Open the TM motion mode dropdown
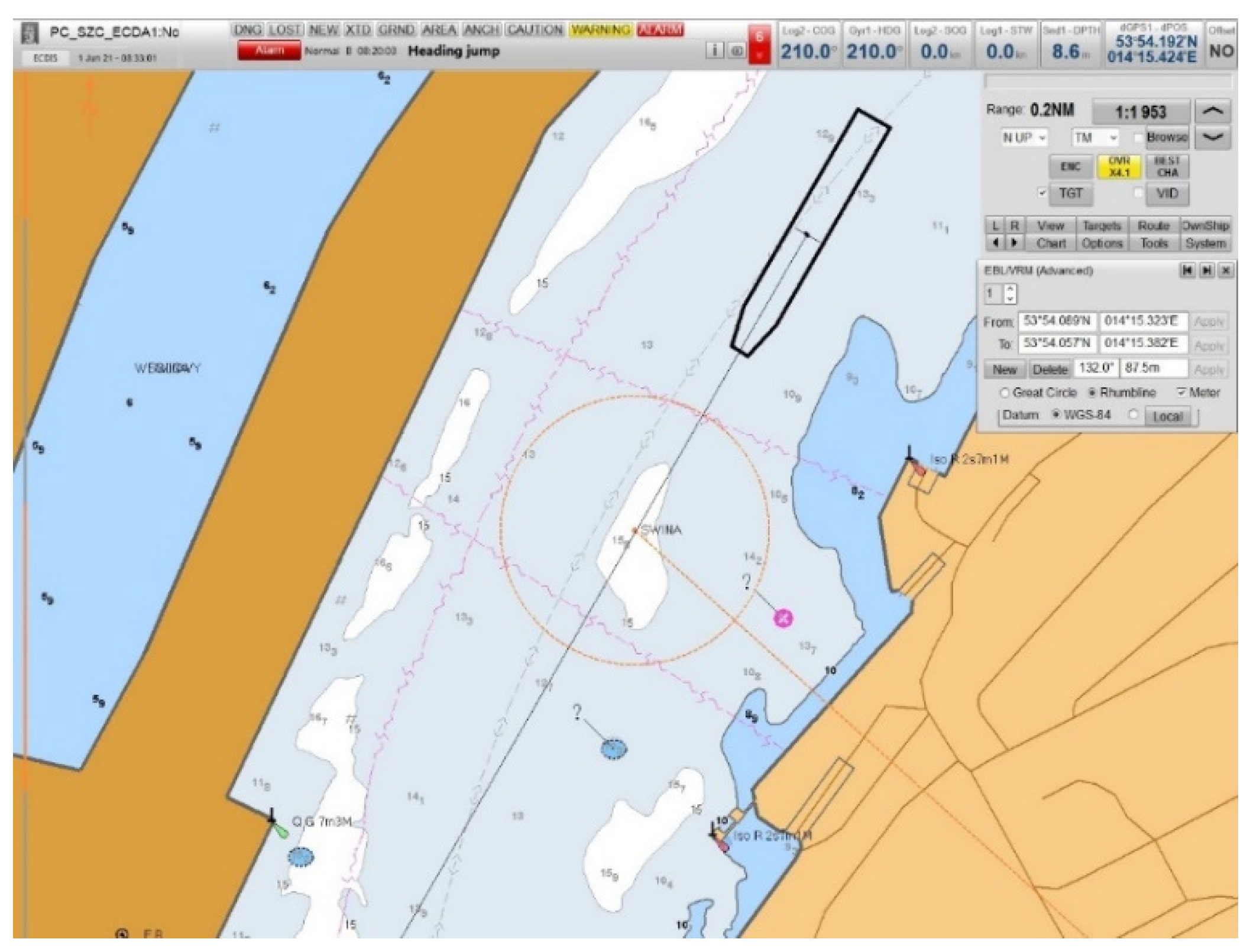1250x952 pixels. coord(1096,138)
